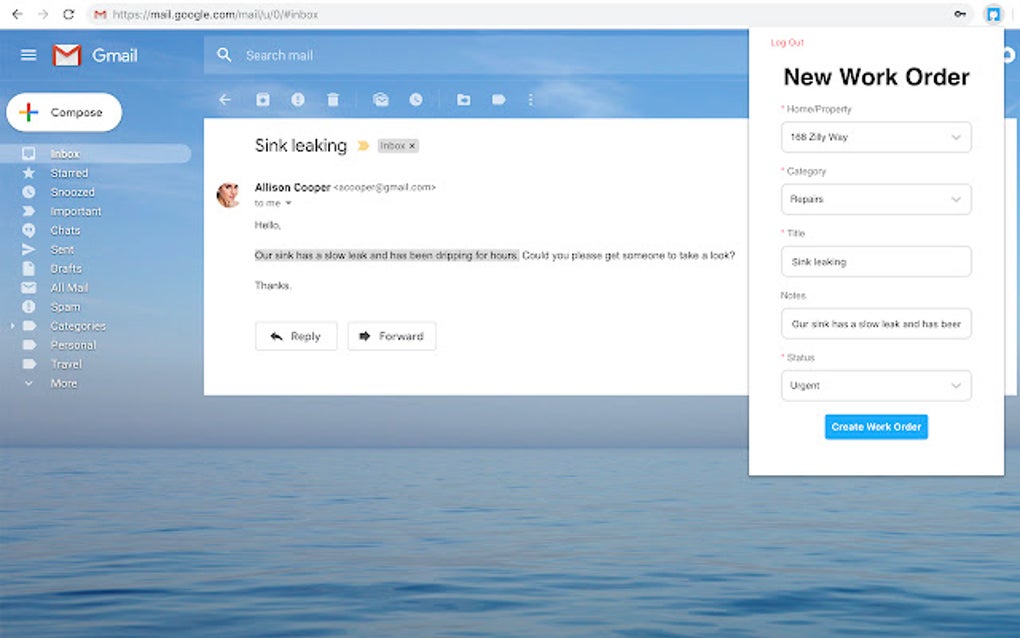Go back to inbox with arrow
The image size is (1020, 638).
(x=225, y=100)
